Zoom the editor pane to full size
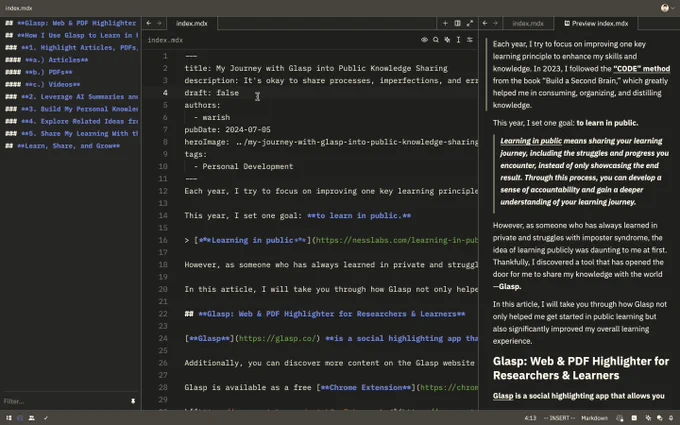The height and width of the screenshot is (425, 680). click(x=470, y=23)
